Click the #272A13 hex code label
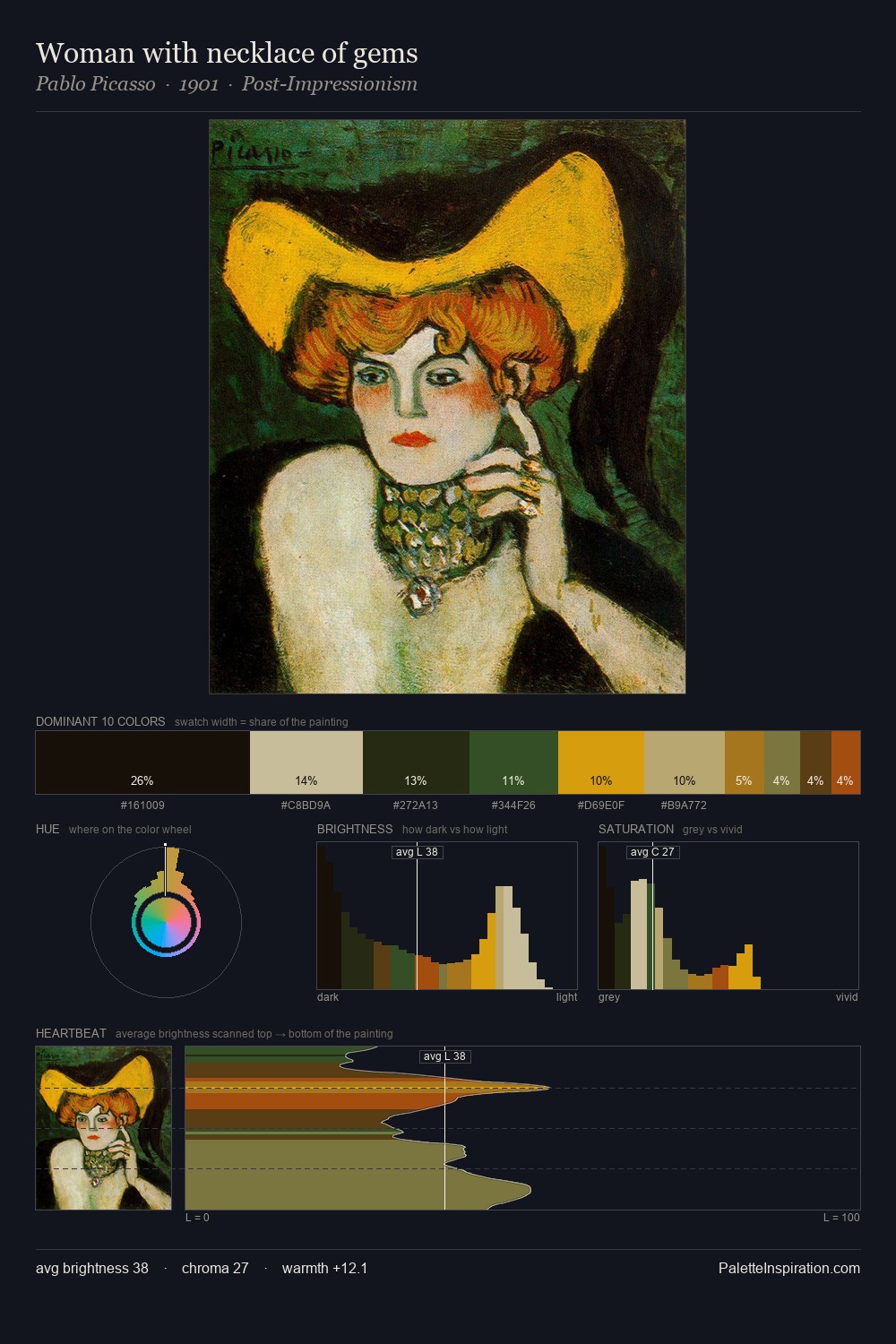The image size is (896, 1344). pyautogui.click(x=416, y=806)
